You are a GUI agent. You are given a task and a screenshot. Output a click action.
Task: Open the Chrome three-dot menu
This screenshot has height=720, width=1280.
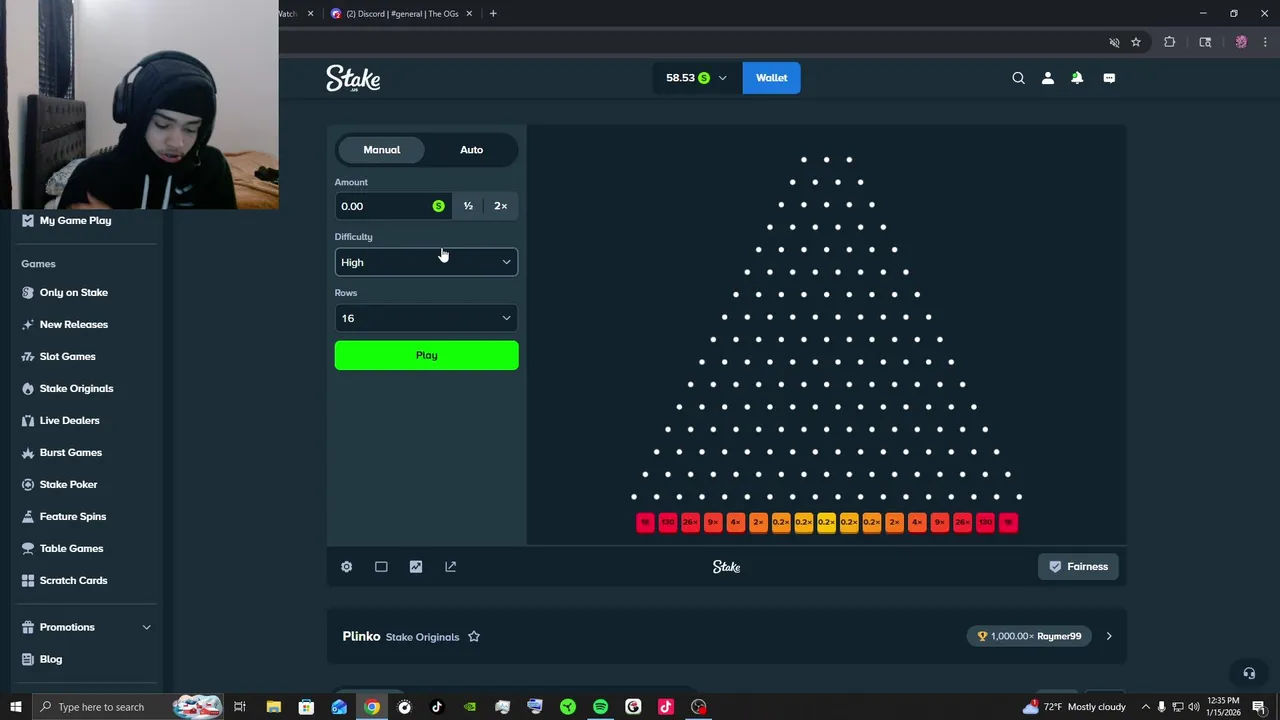click(1264, 42)
